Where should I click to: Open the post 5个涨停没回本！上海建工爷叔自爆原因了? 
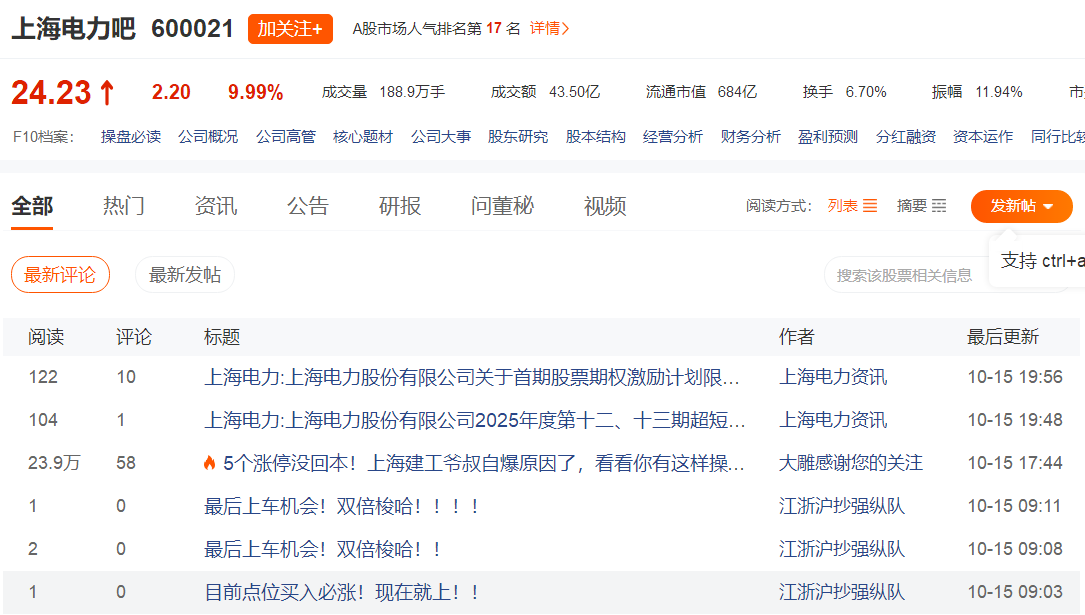[484, 463]
